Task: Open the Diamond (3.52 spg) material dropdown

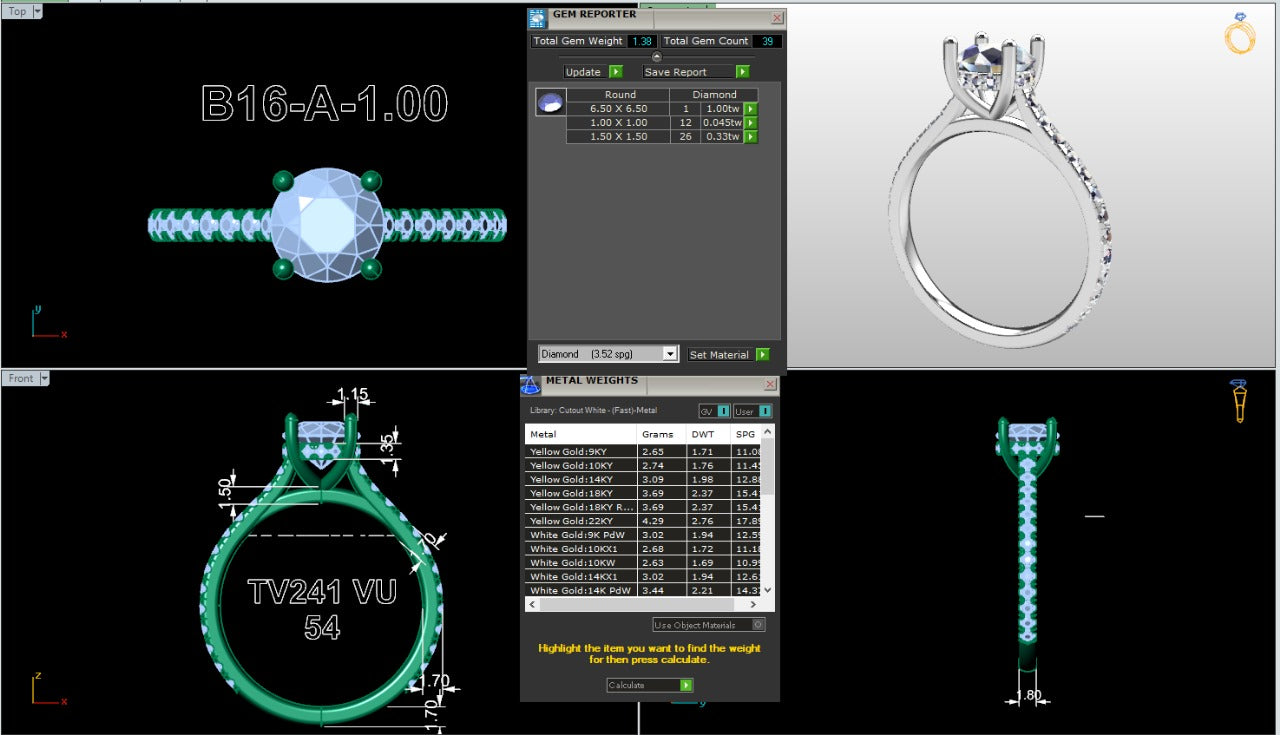Action: [x=670, y=354]
